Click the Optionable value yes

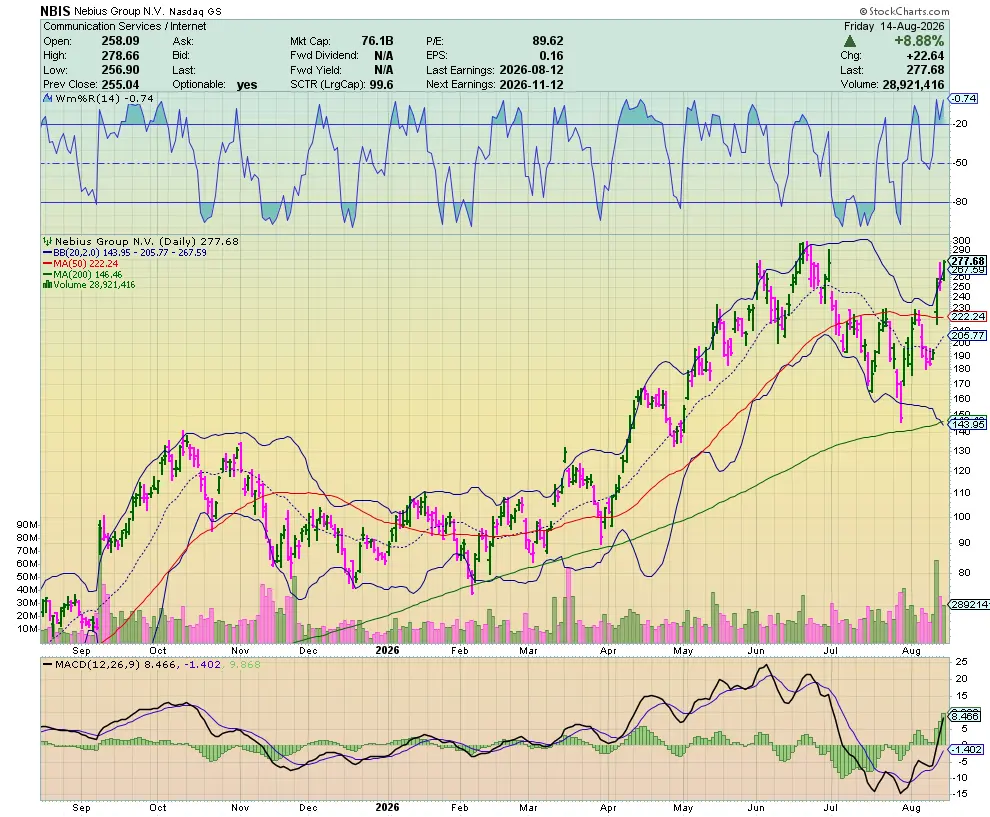tap(247, 85)
